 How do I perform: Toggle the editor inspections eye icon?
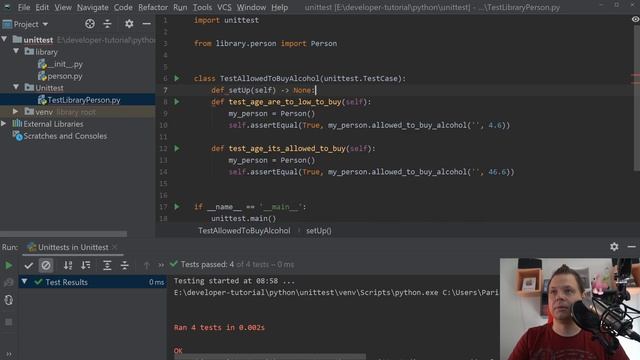635,19
